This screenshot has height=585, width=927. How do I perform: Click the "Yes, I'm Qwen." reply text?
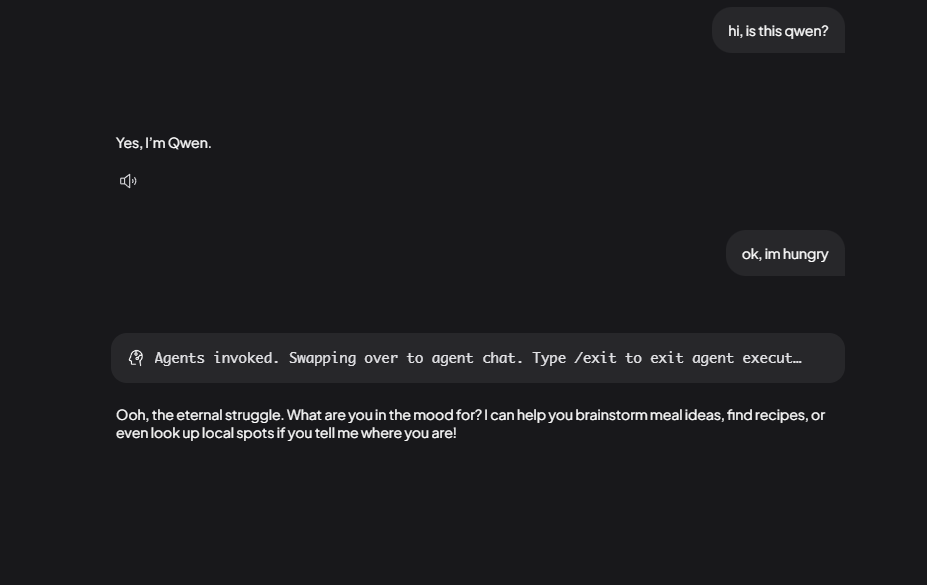pos(164,143)
